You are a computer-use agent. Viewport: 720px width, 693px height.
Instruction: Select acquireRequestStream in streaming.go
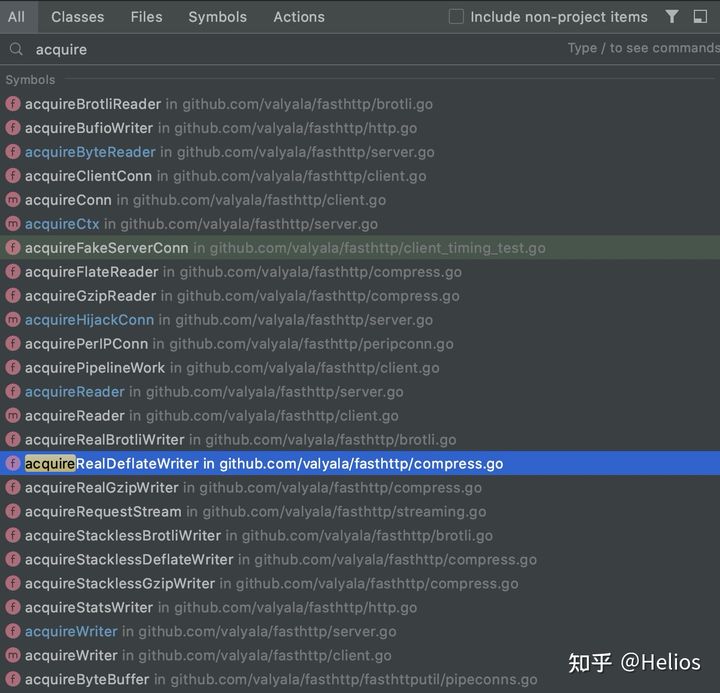360,511
